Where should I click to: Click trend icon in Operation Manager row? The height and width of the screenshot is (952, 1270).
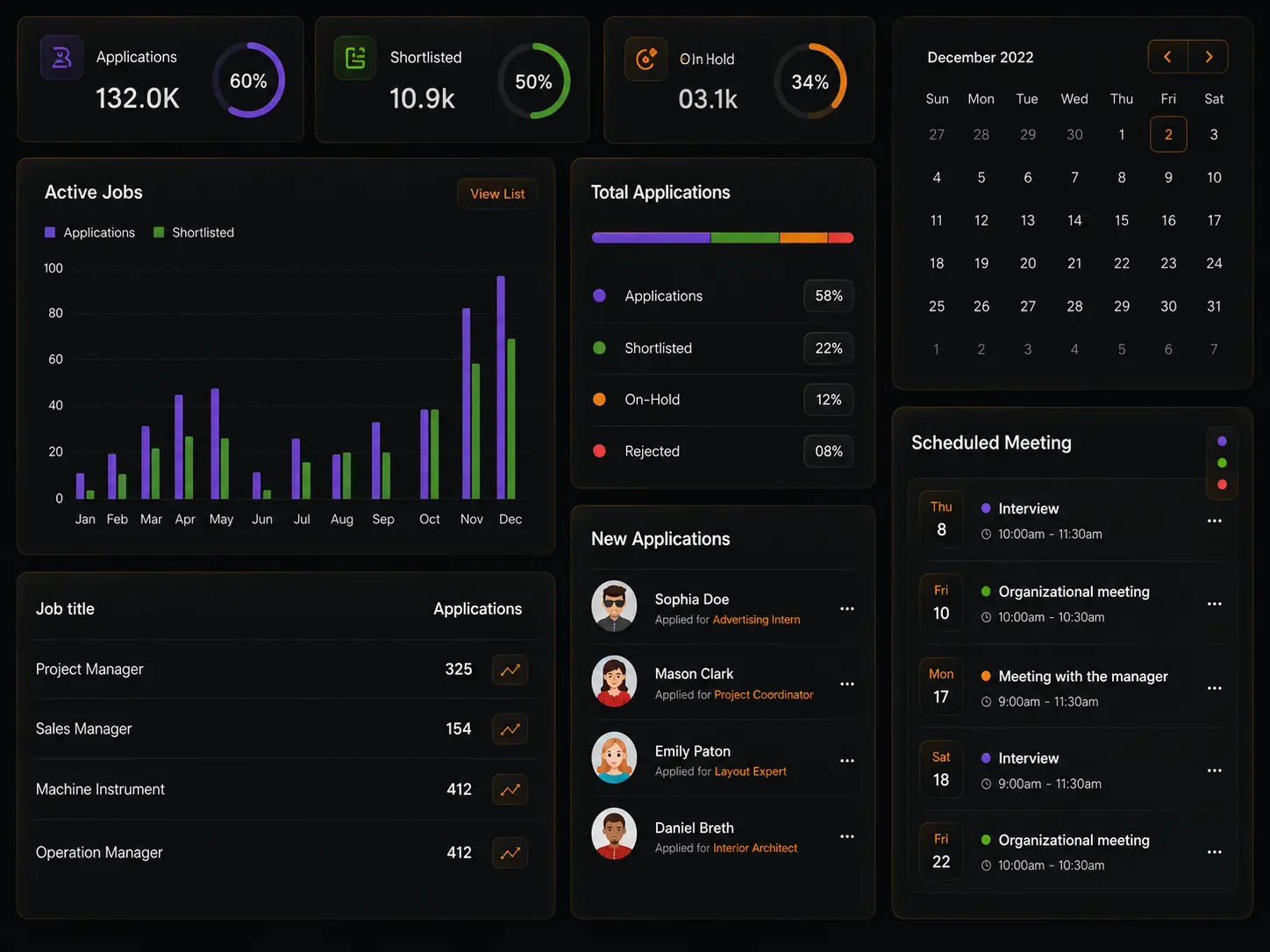pos(510,853)
